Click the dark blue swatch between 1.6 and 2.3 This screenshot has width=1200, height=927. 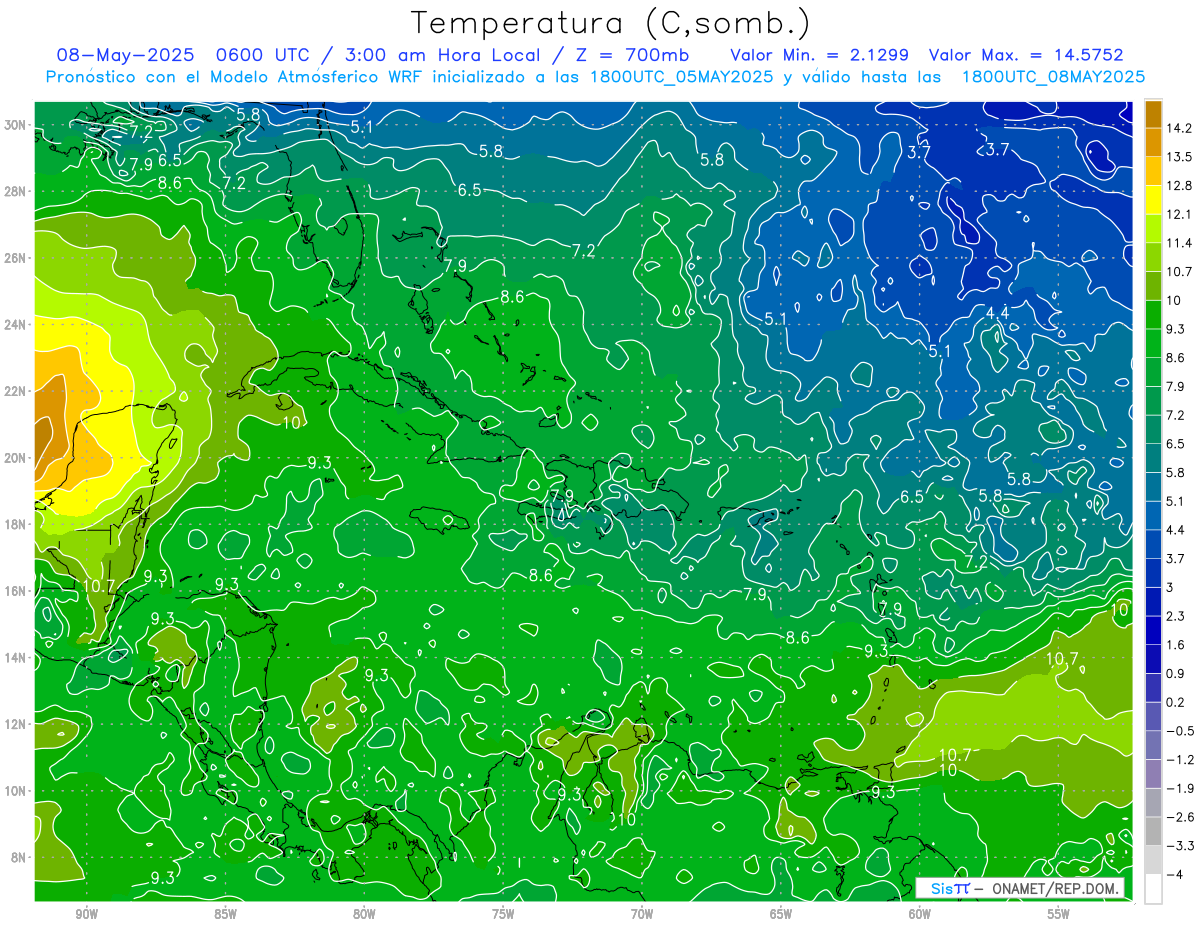pos(1153,630)
